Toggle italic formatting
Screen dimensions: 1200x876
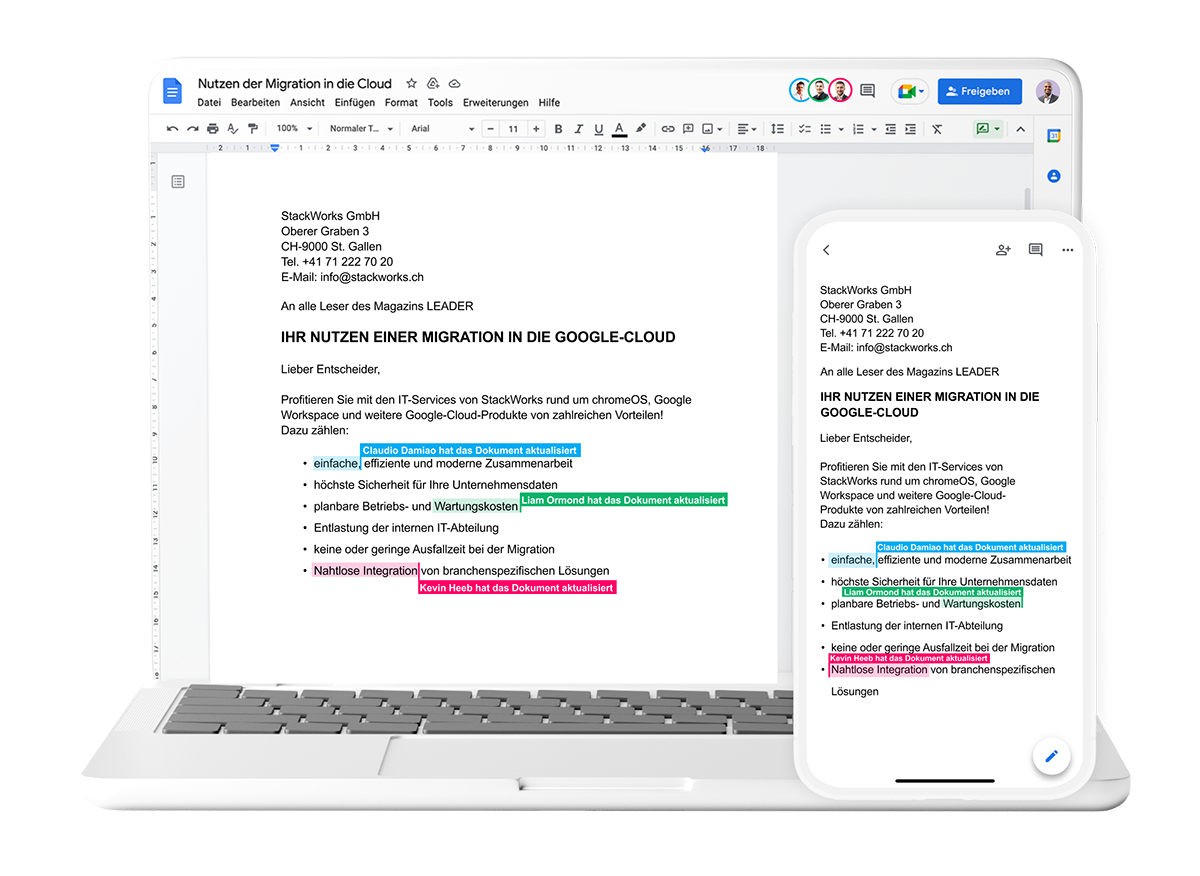point(578,129)
